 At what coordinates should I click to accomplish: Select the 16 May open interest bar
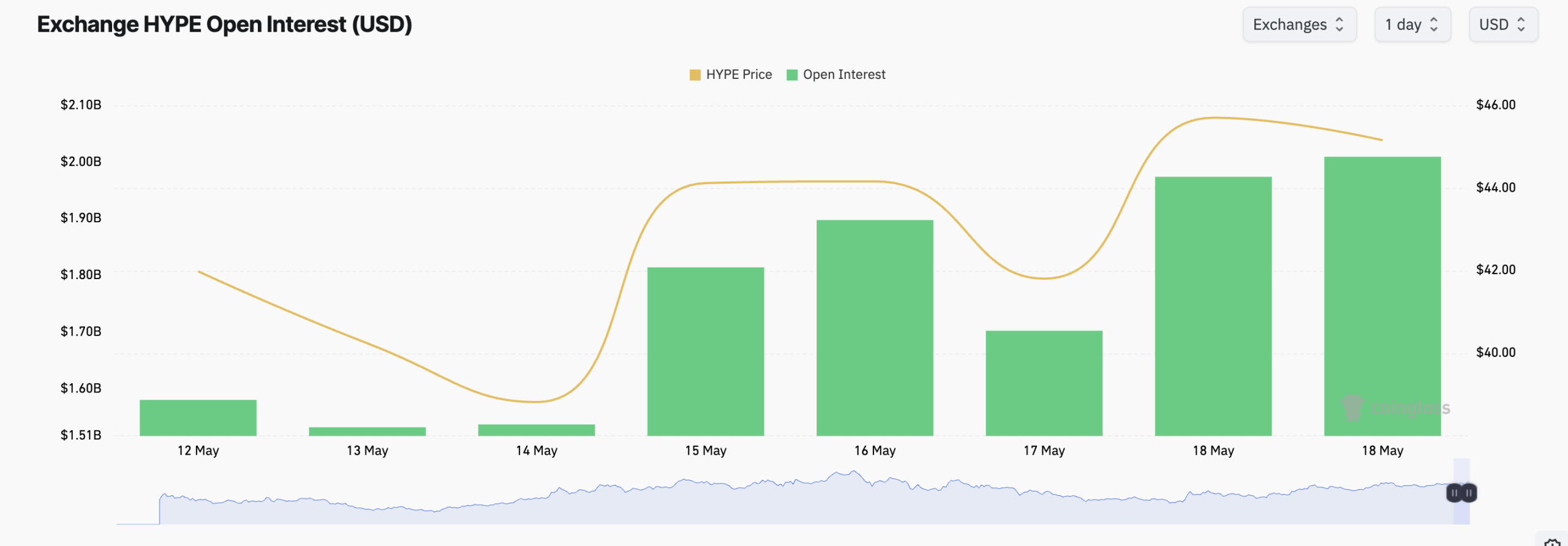tap(875, 328)
